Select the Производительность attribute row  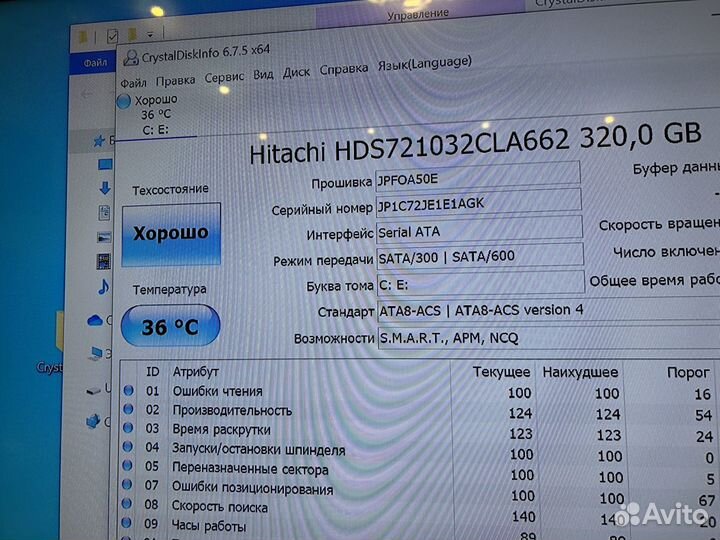pos(418,412)
